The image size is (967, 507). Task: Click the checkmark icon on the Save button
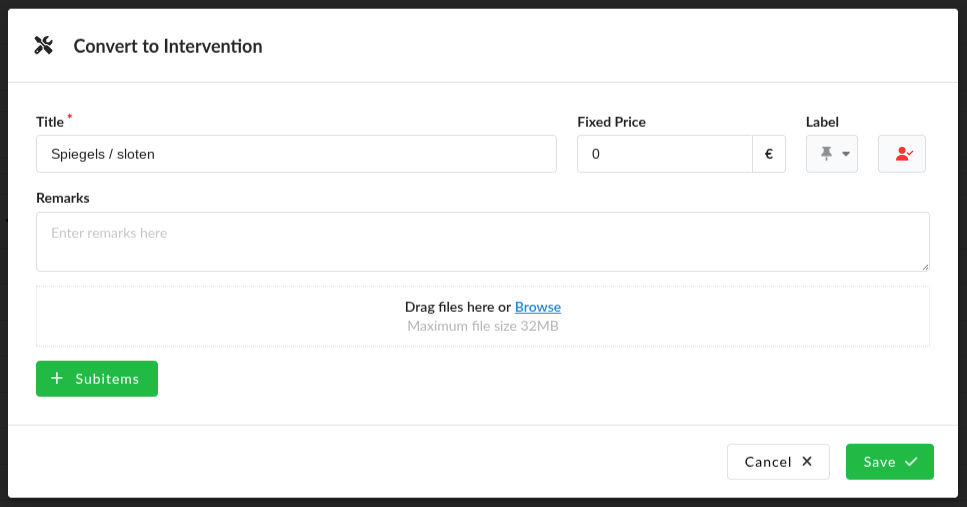(911, 462)
